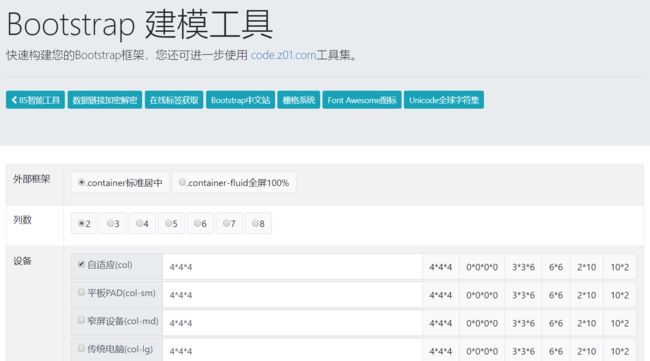The width and height of the screenshot is (650, 361).
Task: Enable the 窄屏设备(col-md) checkbox
Action: coord(81,320)
